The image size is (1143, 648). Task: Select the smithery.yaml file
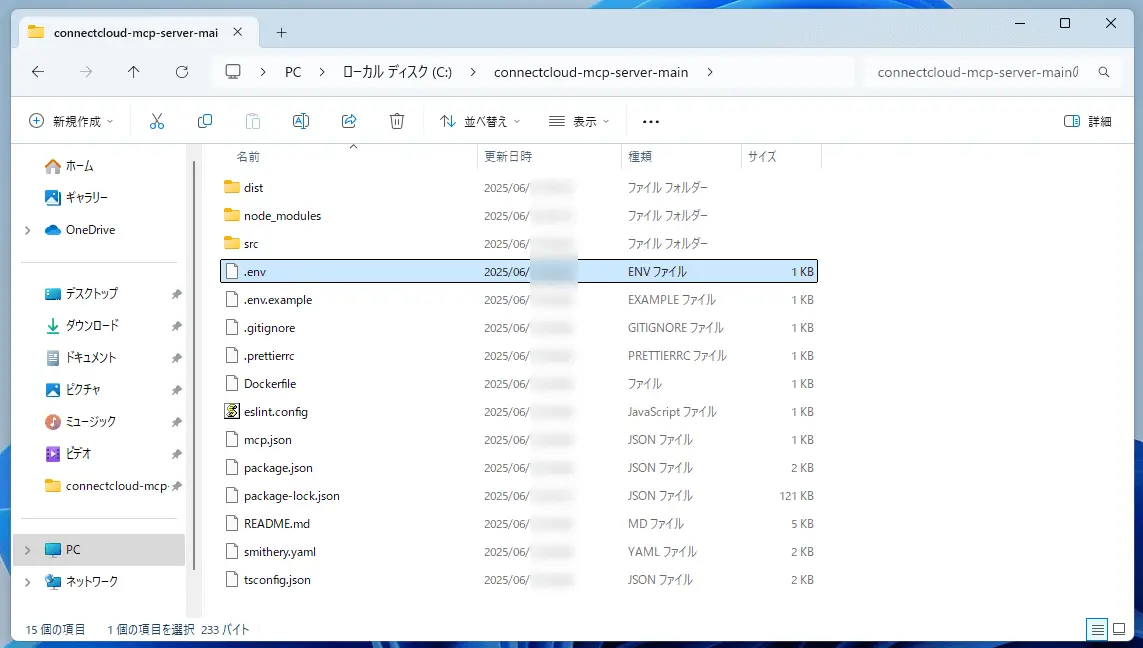[519, 552]
